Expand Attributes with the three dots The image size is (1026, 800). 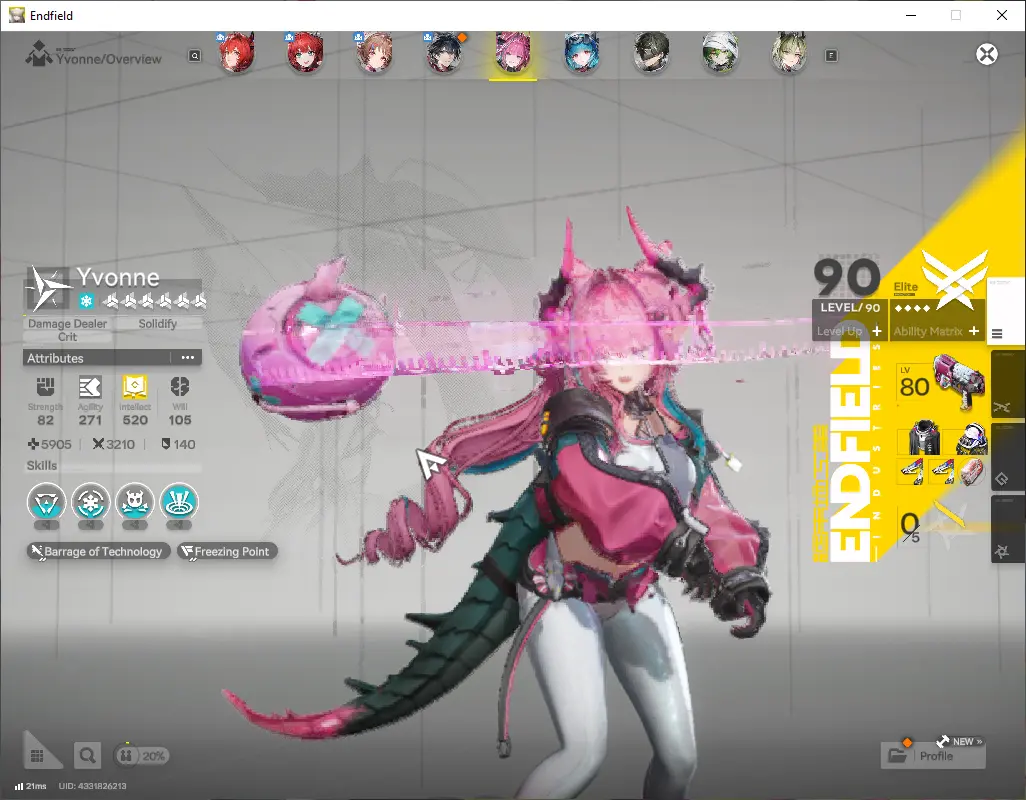pyautogui.click(x=188, y=358)
